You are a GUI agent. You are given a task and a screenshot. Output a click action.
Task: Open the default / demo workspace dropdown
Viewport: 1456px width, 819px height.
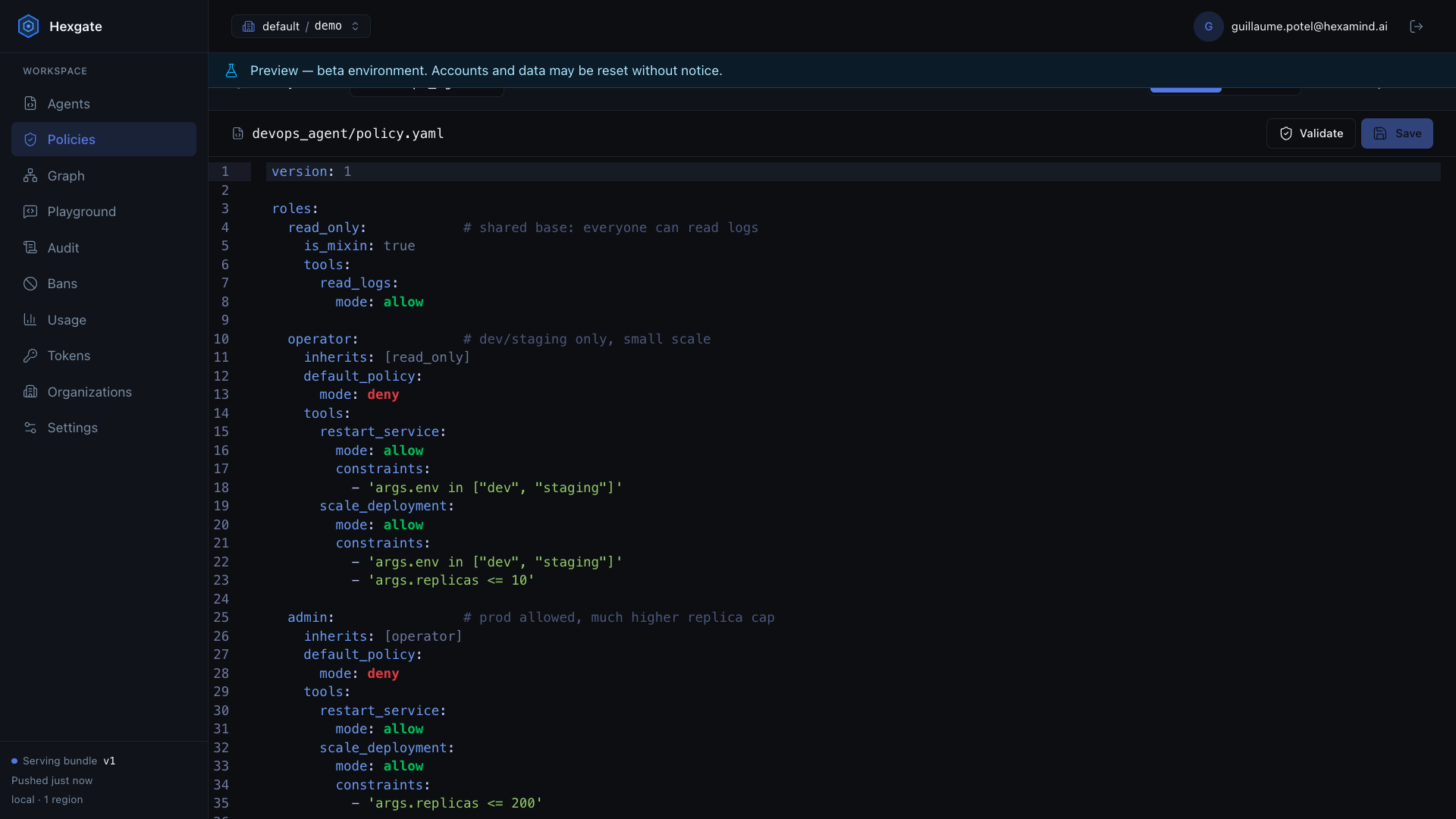301,27
